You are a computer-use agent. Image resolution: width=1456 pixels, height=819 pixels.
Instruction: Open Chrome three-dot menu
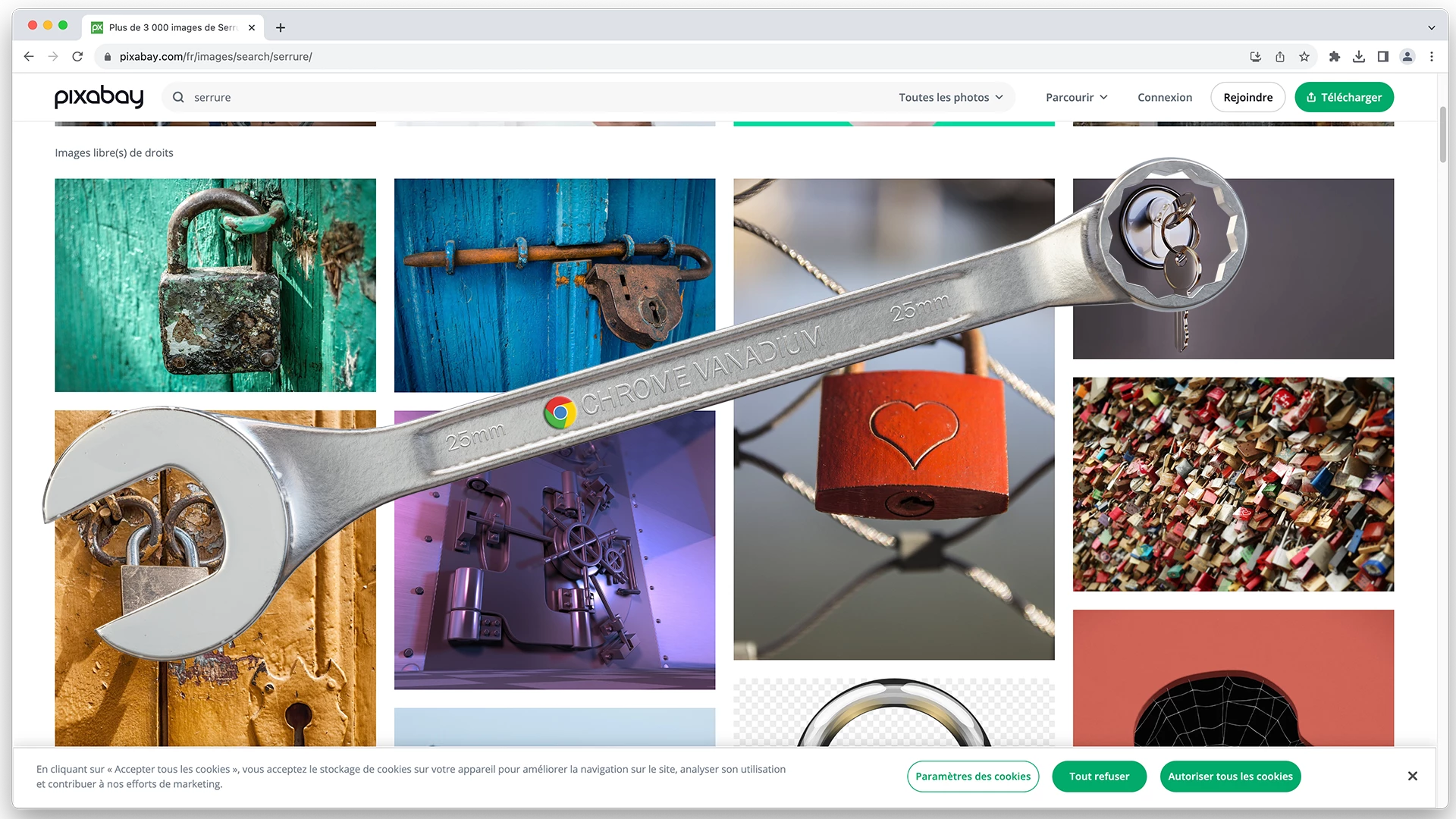click(x=1432, y=56)
